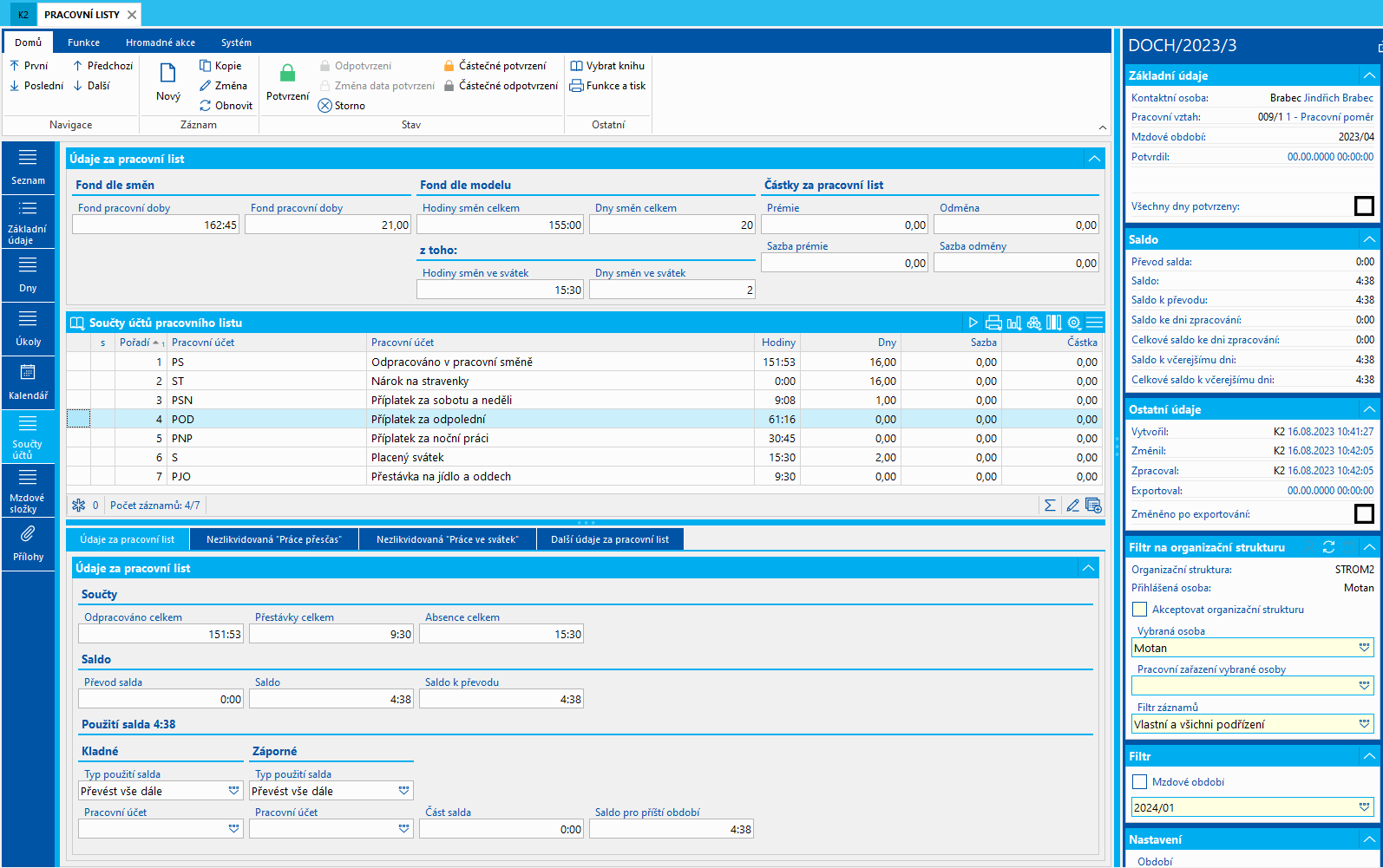This screenshot has width=1383, height=868.
Task: Click the Potvrzení lock icon
Action: pyautogui.click(x=287, y=74)
